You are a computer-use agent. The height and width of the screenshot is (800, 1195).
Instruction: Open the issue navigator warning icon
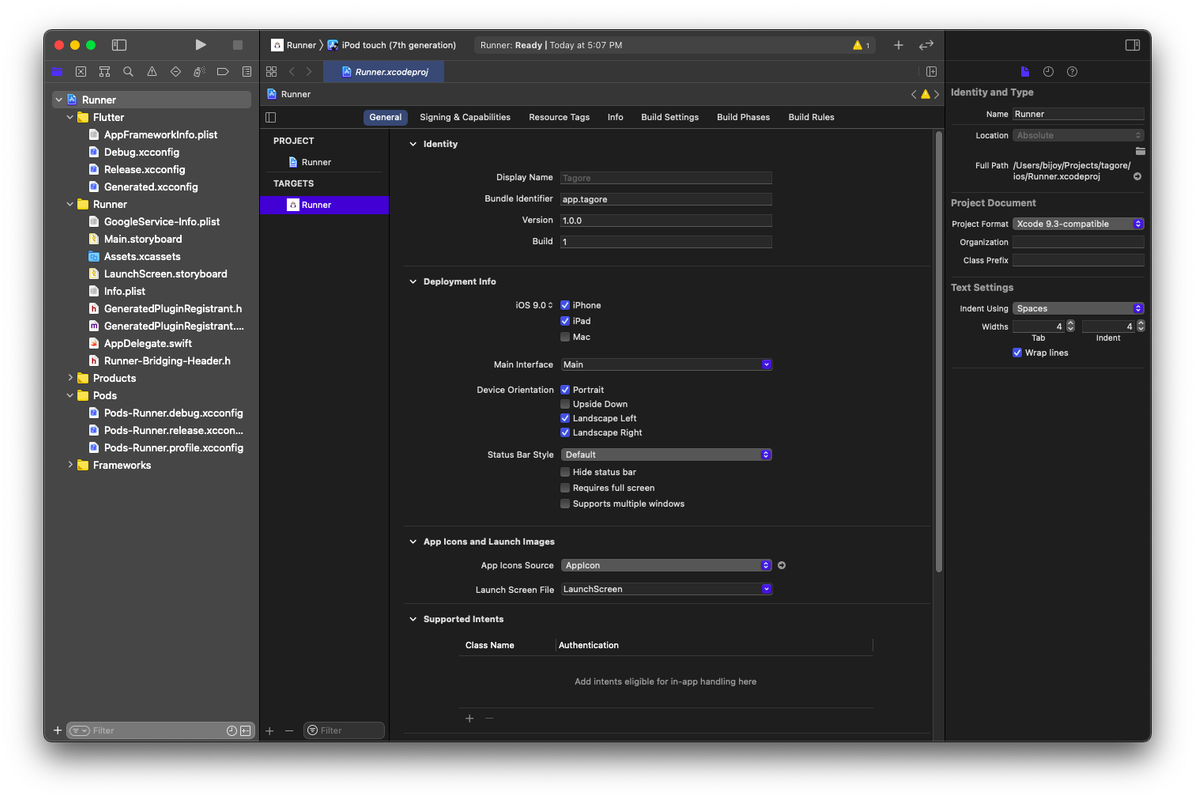(x=152, y=72)
